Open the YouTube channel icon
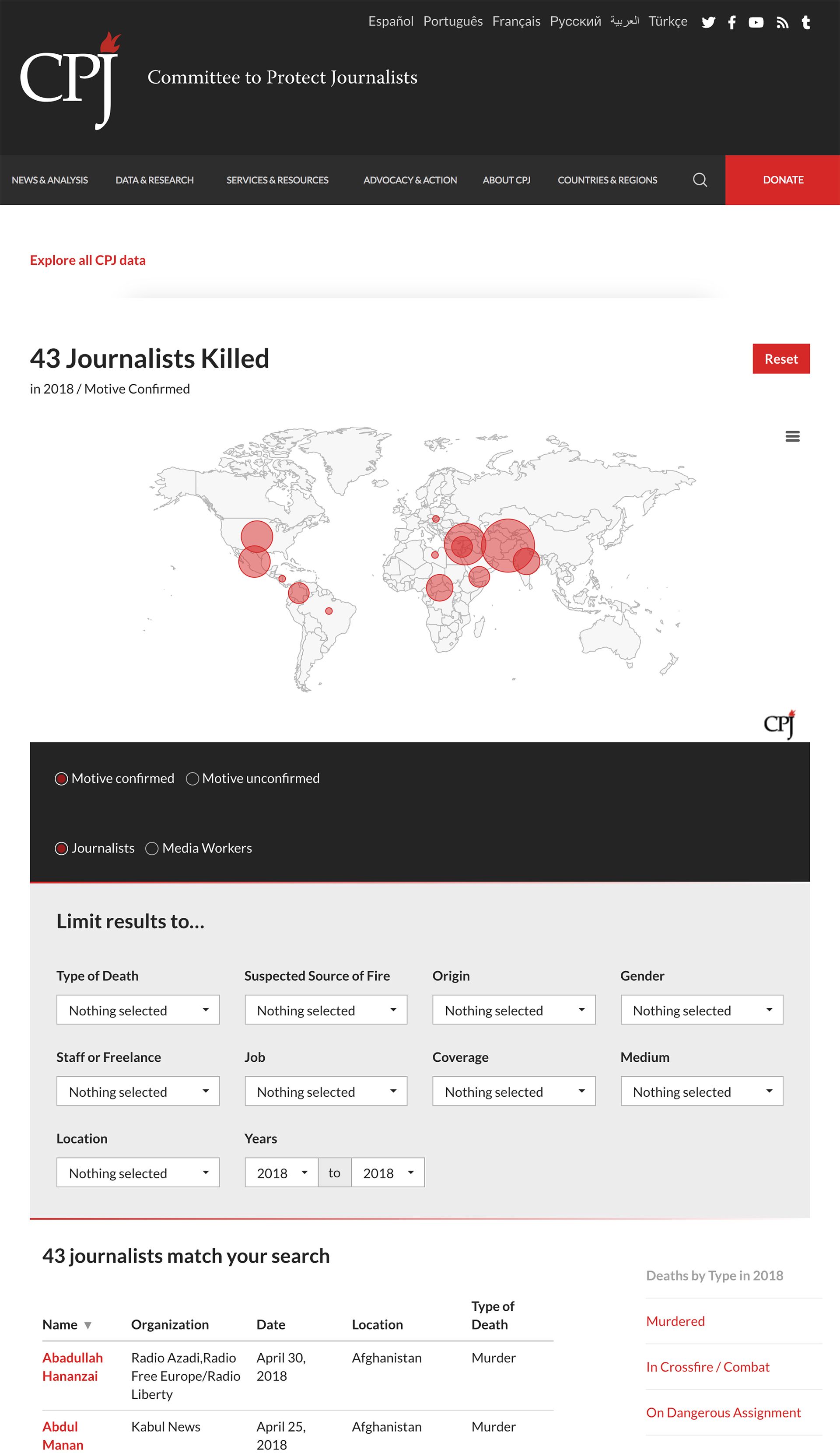This screenshot has width=840, height=1453. point(756,22)
